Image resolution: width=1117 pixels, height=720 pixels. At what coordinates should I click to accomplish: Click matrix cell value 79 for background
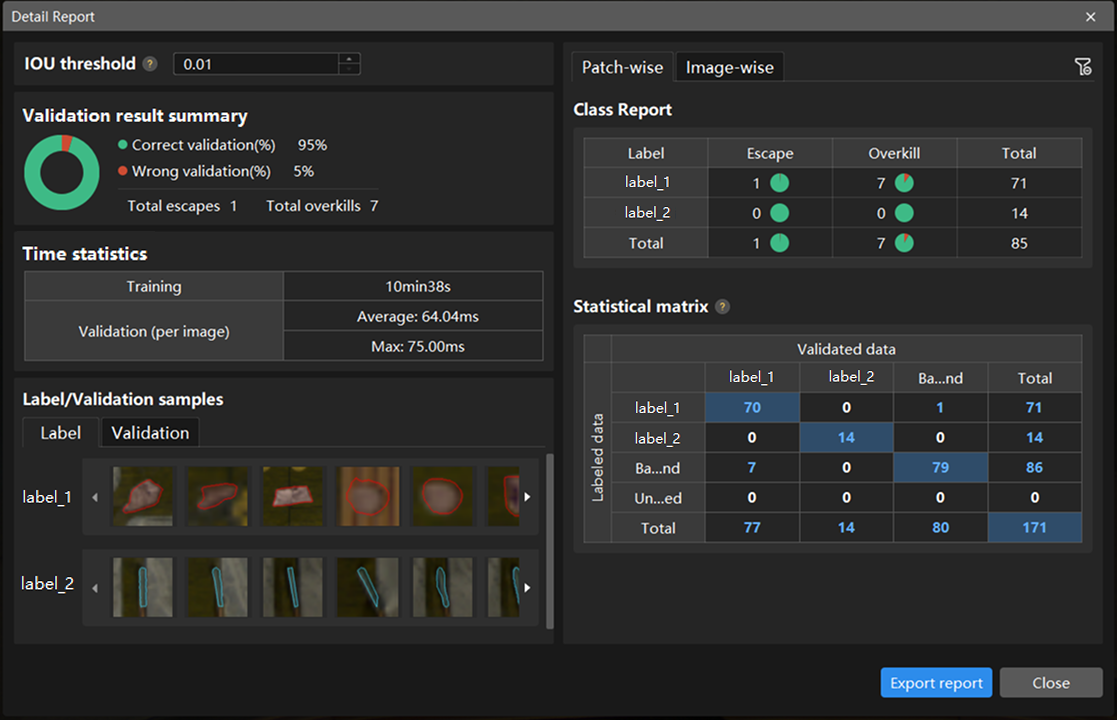coord(940,467)
